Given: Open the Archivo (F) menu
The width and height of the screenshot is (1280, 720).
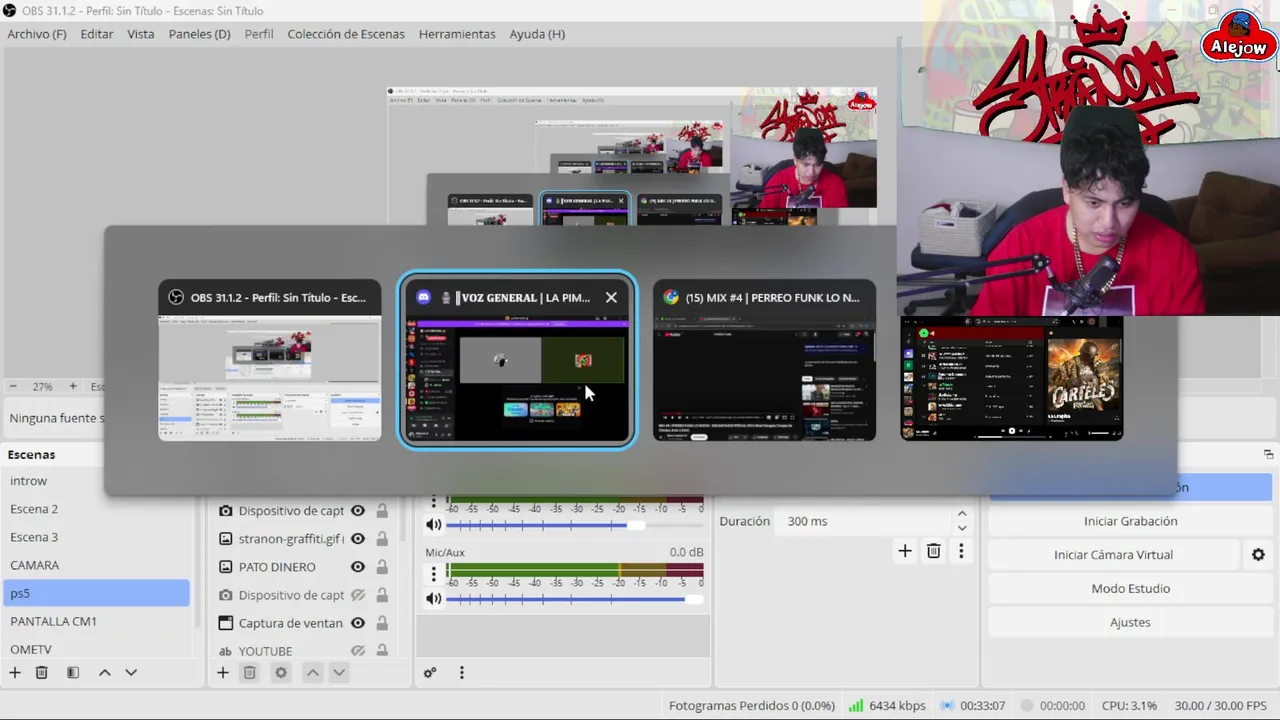Looking at the screenshot, I should 37,34.
